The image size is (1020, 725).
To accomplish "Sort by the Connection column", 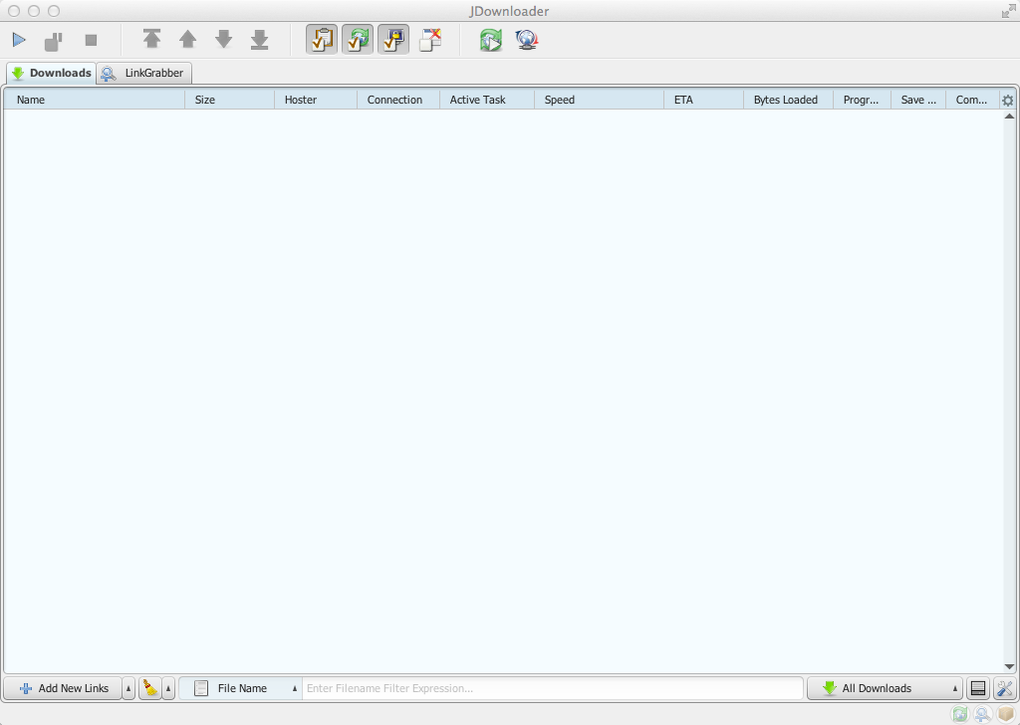I will (x=398, y=99).
